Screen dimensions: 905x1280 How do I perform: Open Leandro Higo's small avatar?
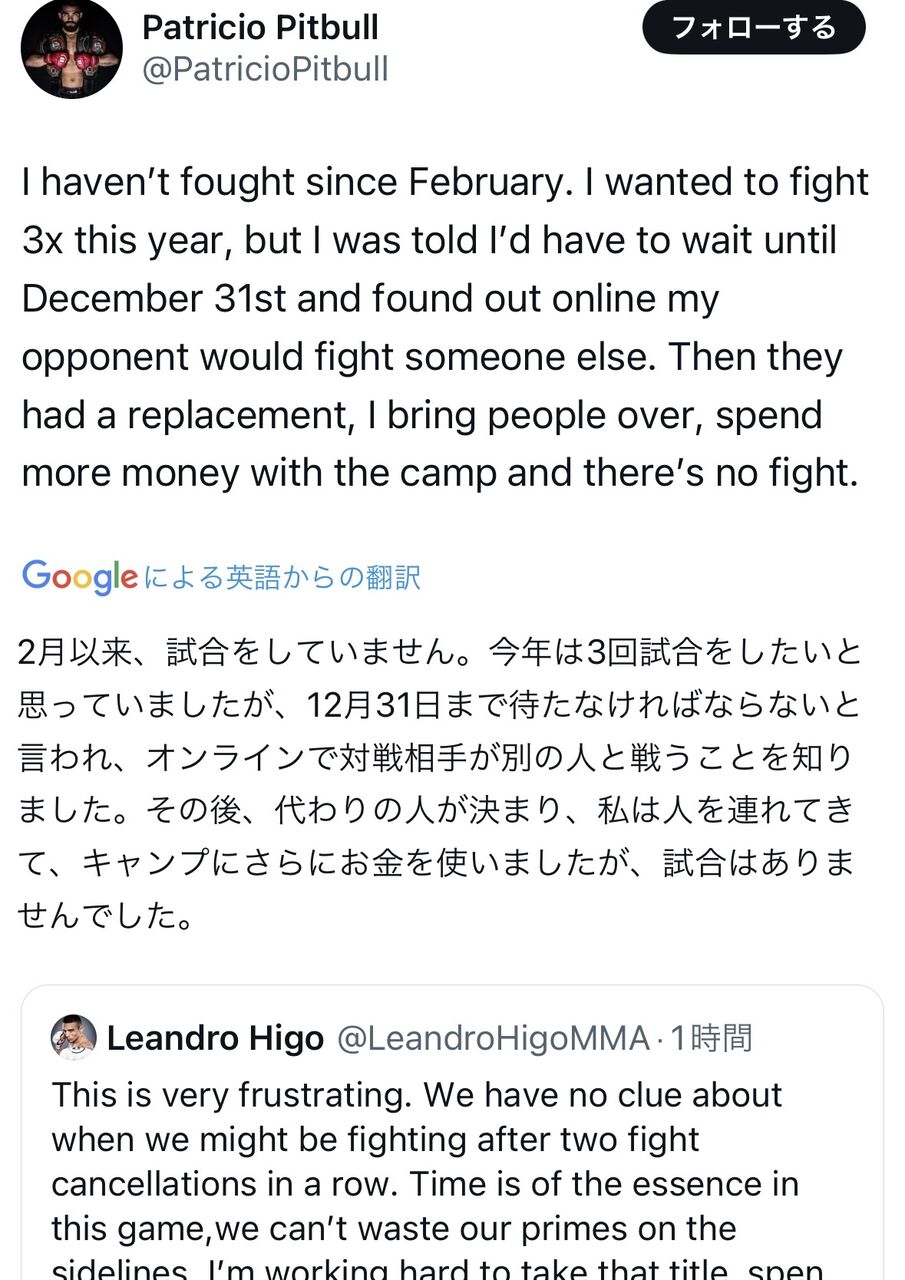click(x=73, y=1038)
